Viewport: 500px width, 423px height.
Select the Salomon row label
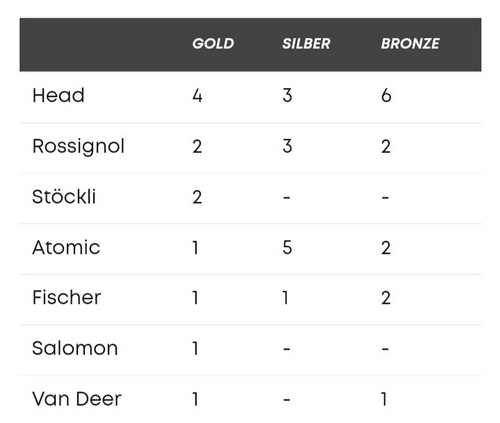(x=75, y=349)
